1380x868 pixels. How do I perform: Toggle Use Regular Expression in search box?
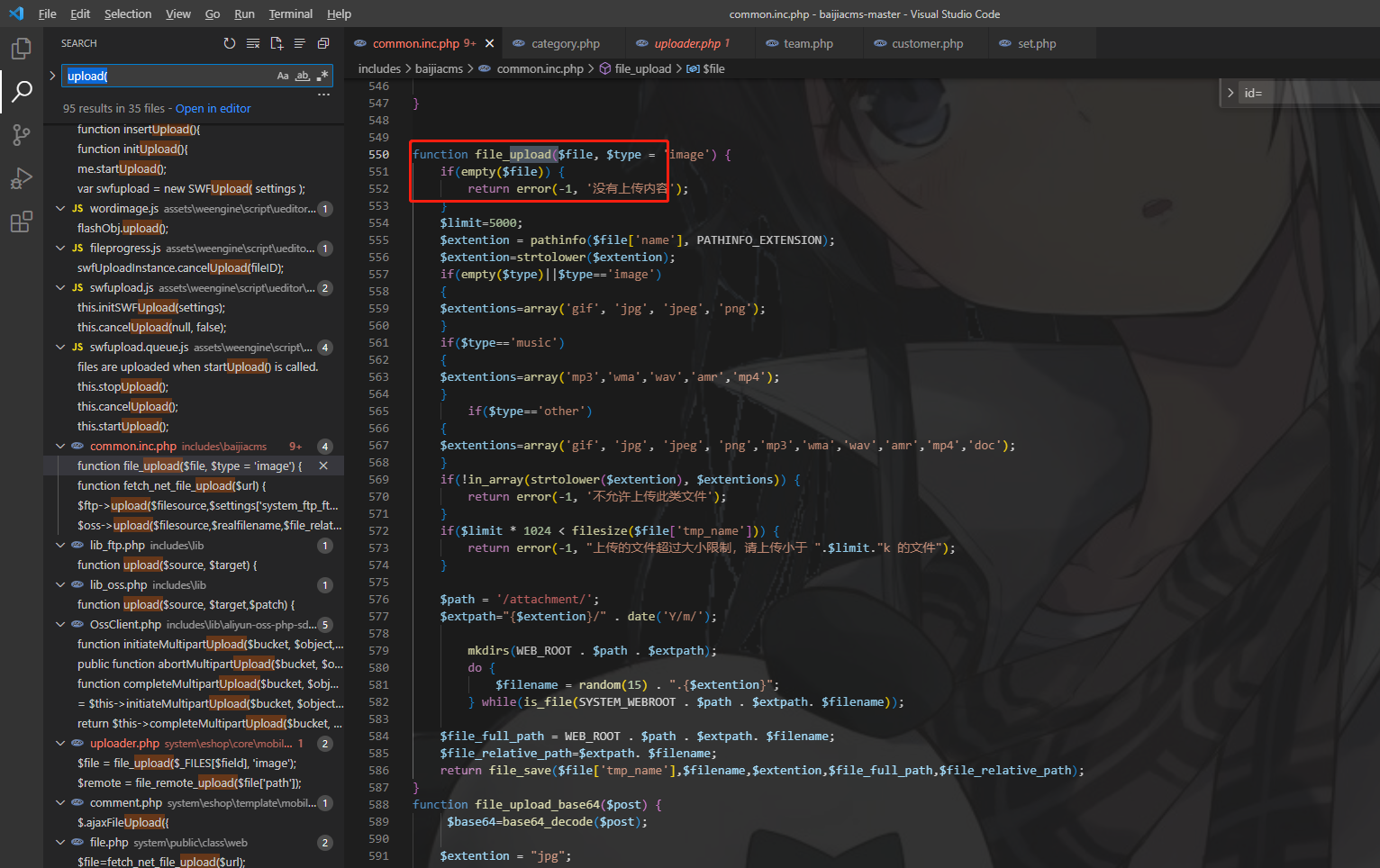322,76
